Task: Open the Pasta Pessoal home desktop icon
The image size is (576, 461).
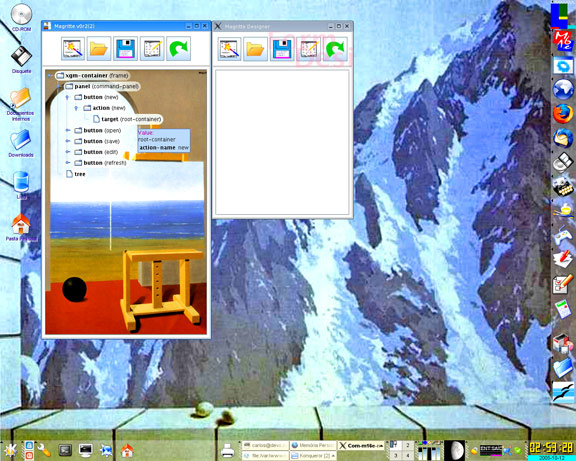Action: tap(21, 227)
